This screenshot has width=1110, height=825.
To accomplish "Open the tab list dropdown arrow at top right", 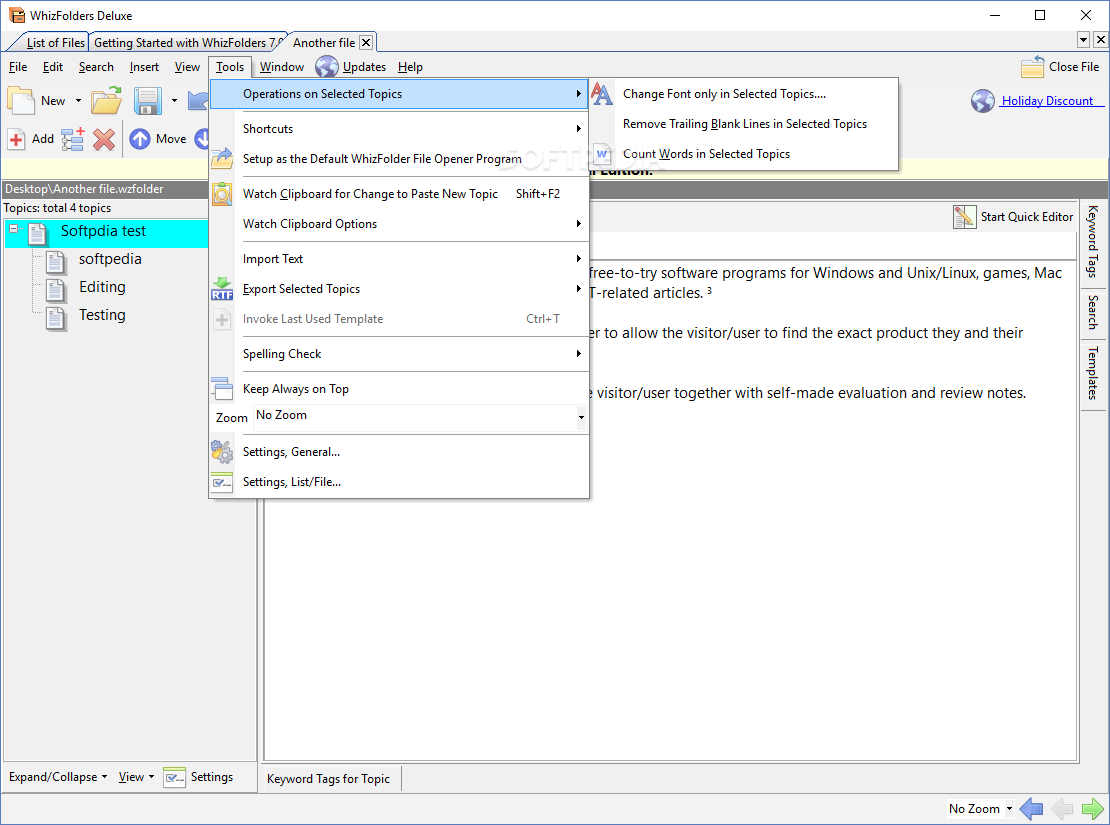I will pyautogui.click(x=1083, y=40).
